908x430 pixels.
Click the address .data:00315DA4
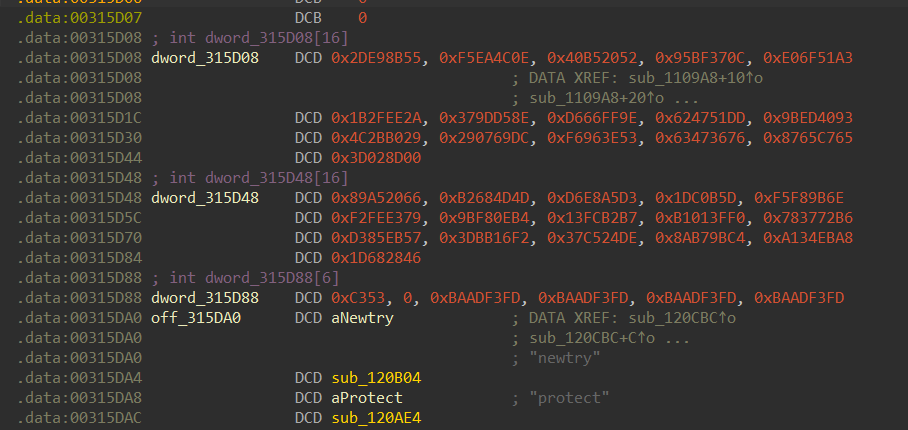click(x=79, y=377)
